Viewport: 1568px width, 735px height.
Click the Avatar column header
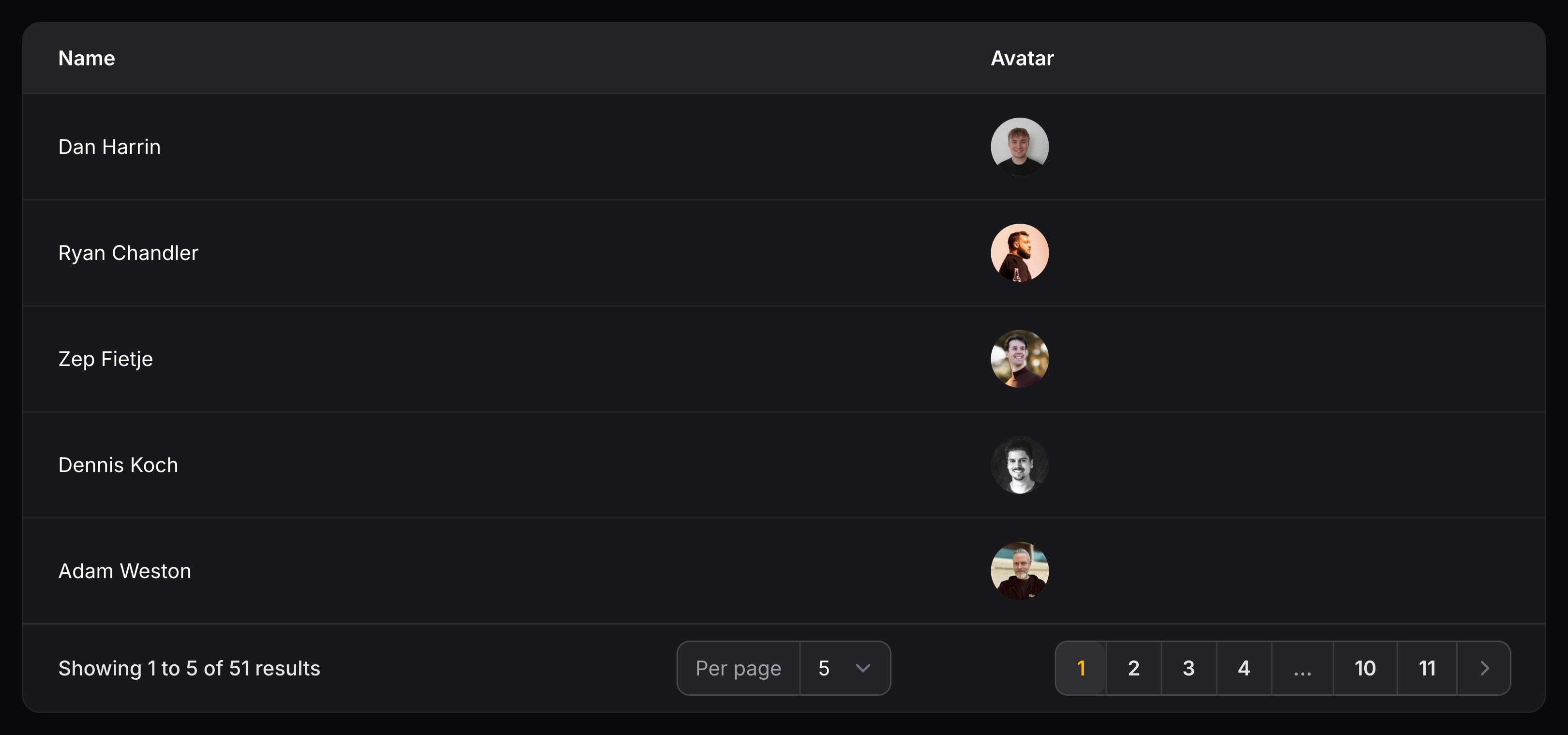tap(1022, 59)
